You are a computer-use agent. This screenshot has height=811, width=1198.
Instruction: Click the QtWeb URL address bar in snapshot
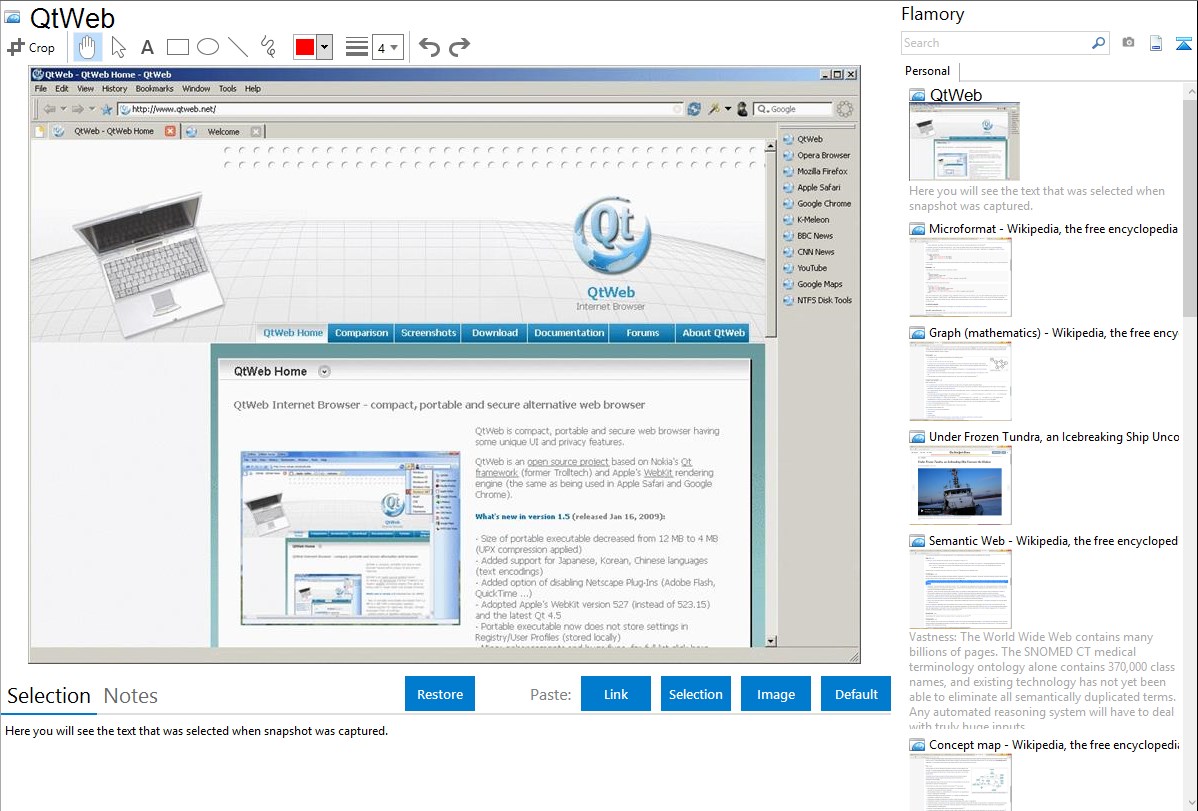pyautogui.click(x=400, y=109)
